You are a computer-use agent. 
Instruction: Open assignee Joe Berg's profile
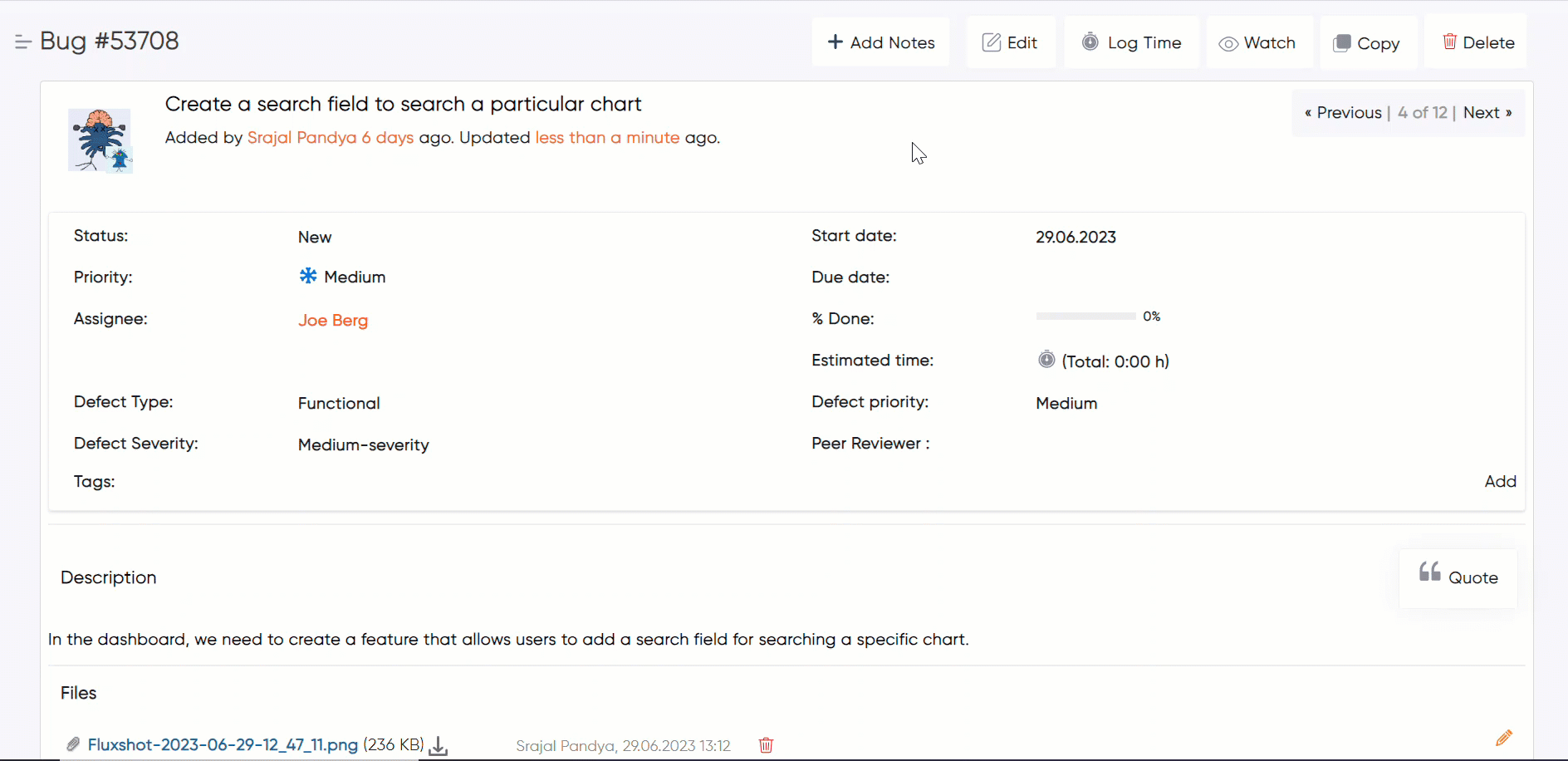(x=333, y=321)
